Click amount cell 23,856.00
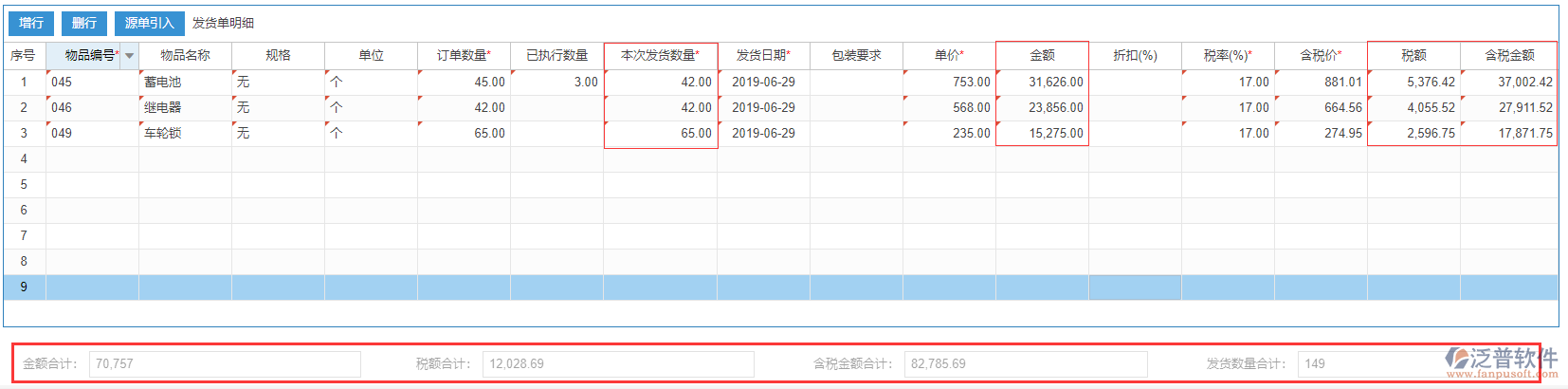The image size is (1568, 389). click(1042, 108)
